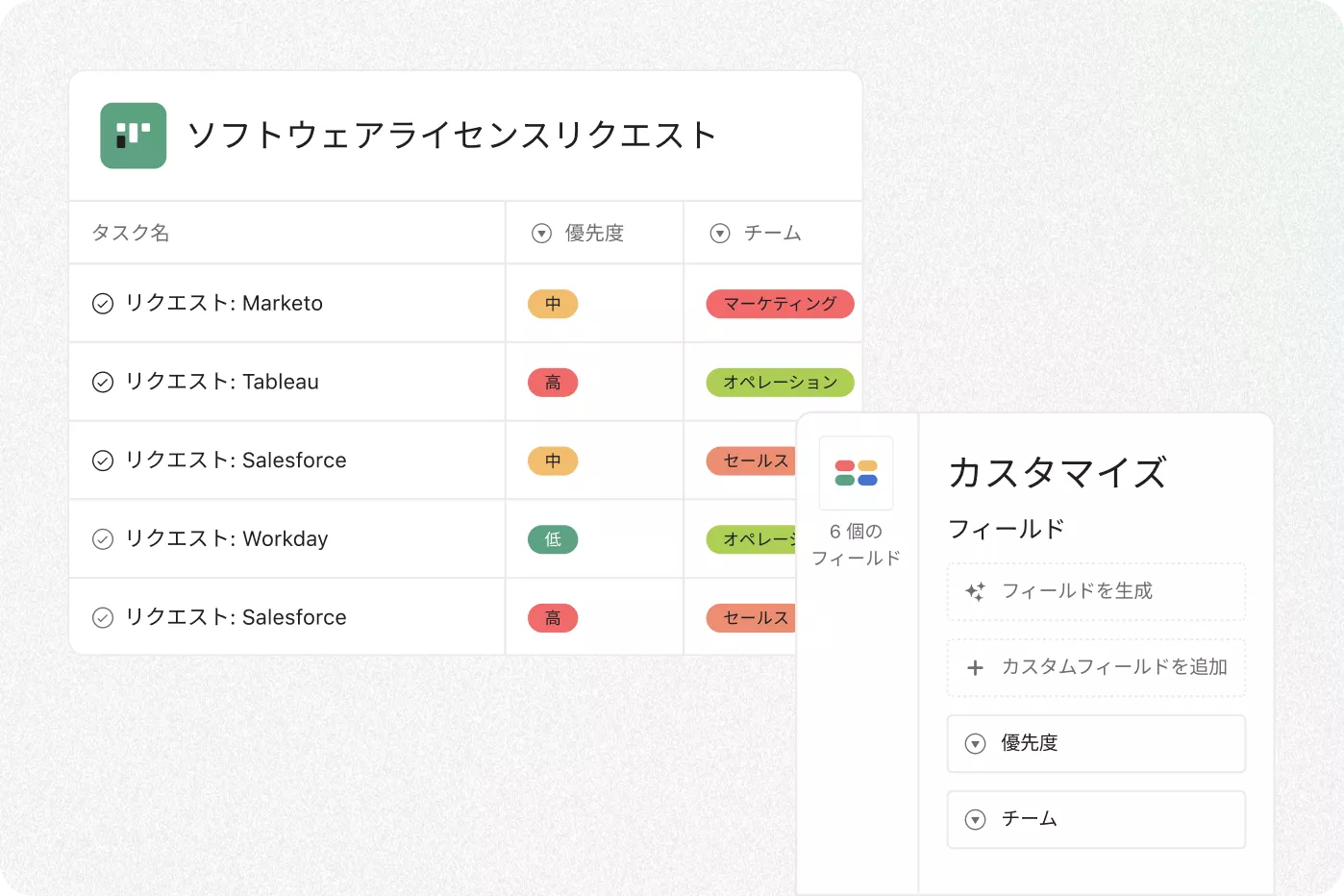Toggle completion for the Workday request

103,539
